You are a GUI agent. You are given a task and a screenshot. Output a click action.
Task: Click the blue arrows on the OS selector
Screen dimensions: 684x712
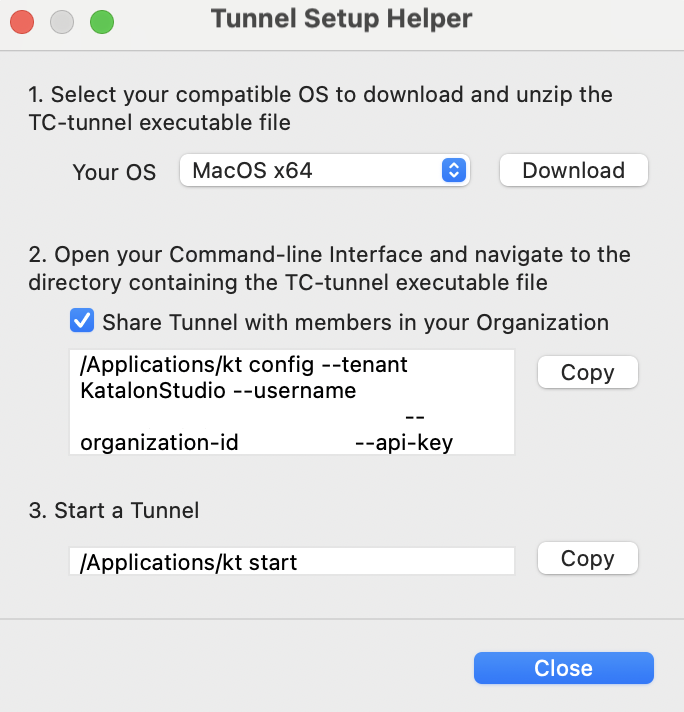[453, 170]
